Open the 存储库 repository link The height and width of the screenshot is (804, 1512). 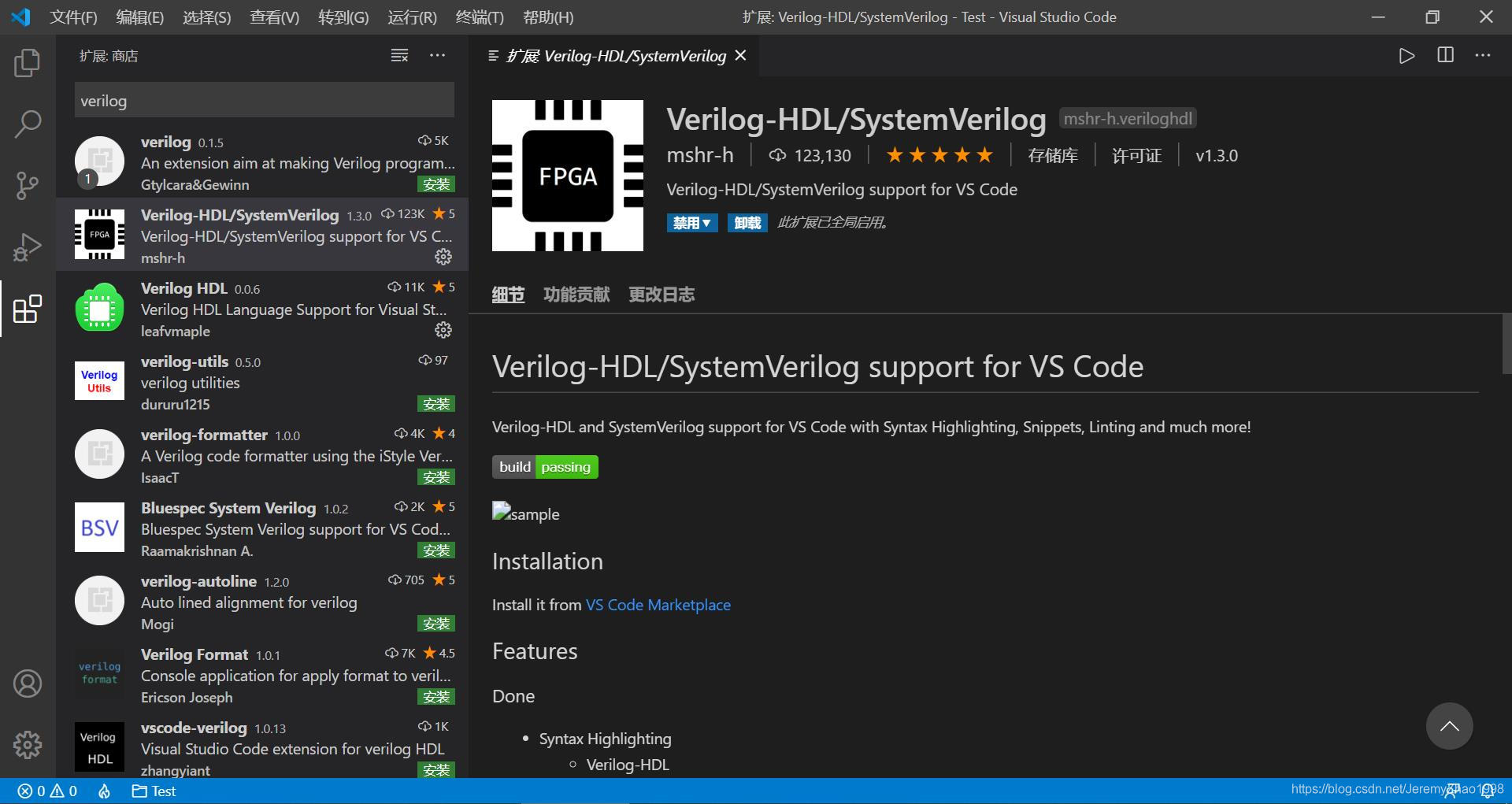(x=1053, y=155)
